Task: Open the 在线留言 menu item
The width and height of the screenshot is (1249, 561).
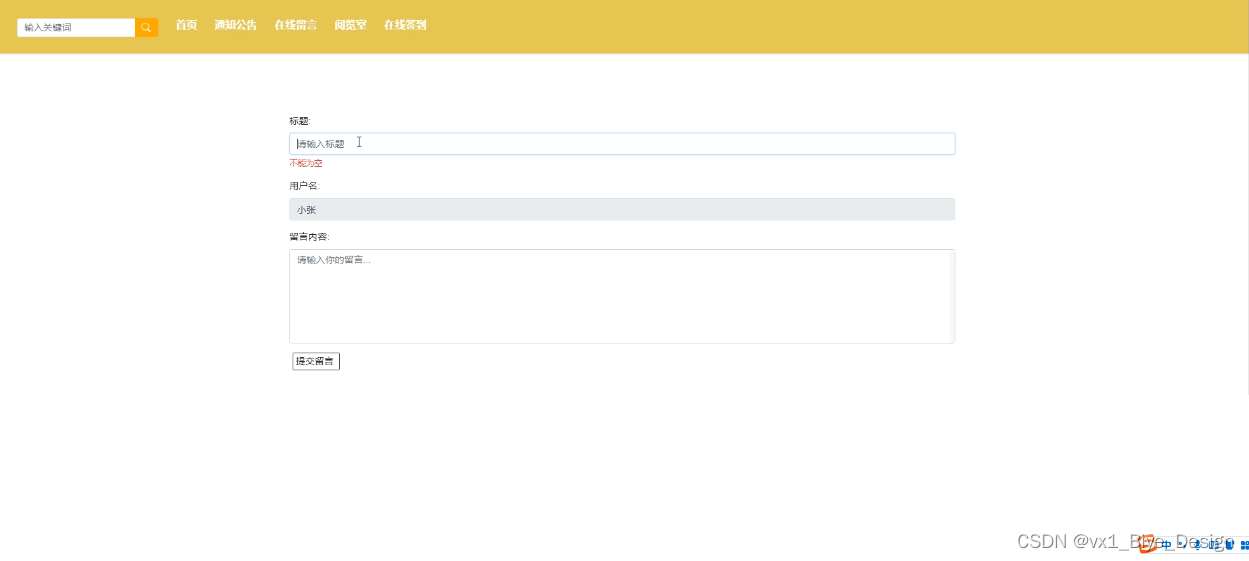Action: [x=295, y=25]
